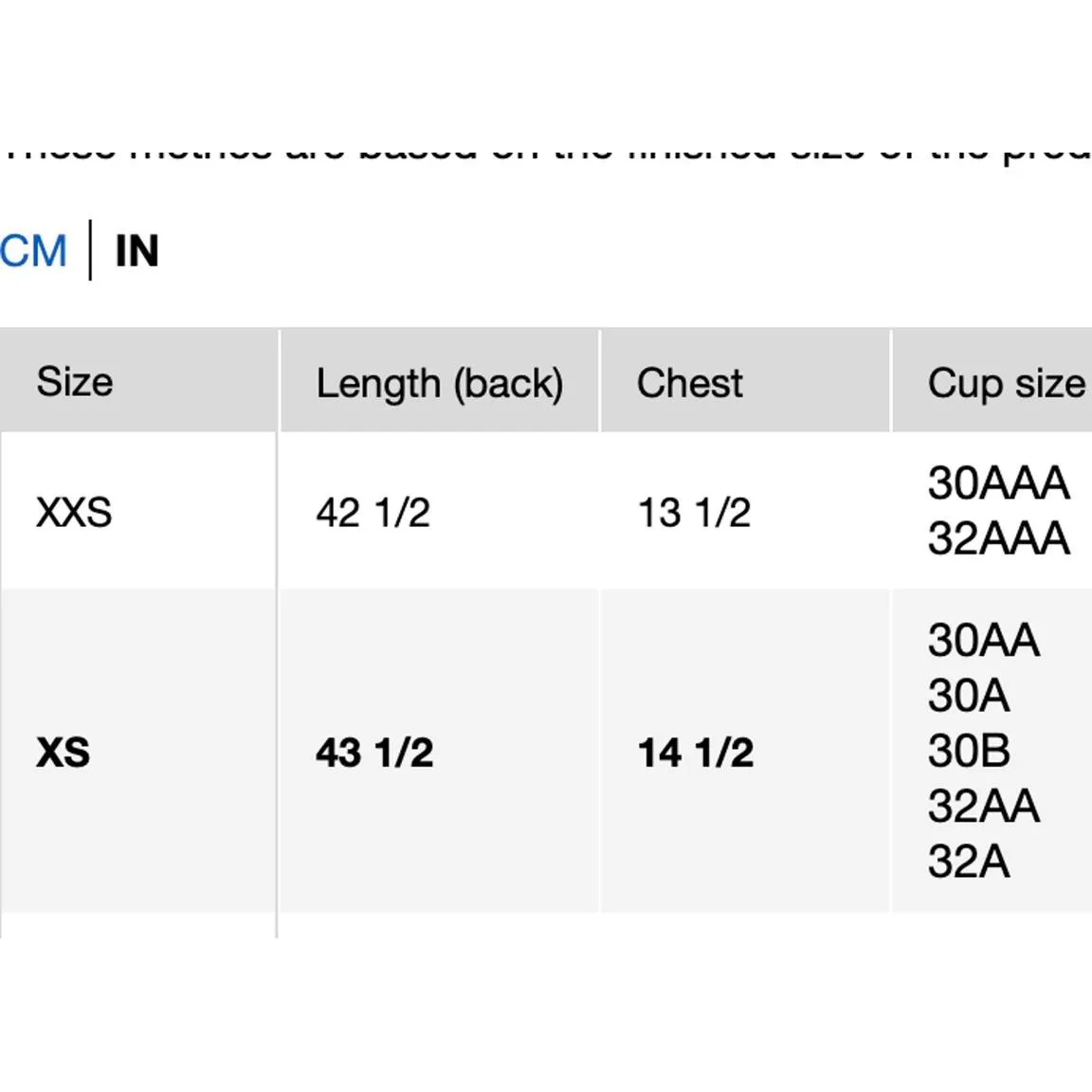Click the 30AA cup size entry

983,641
